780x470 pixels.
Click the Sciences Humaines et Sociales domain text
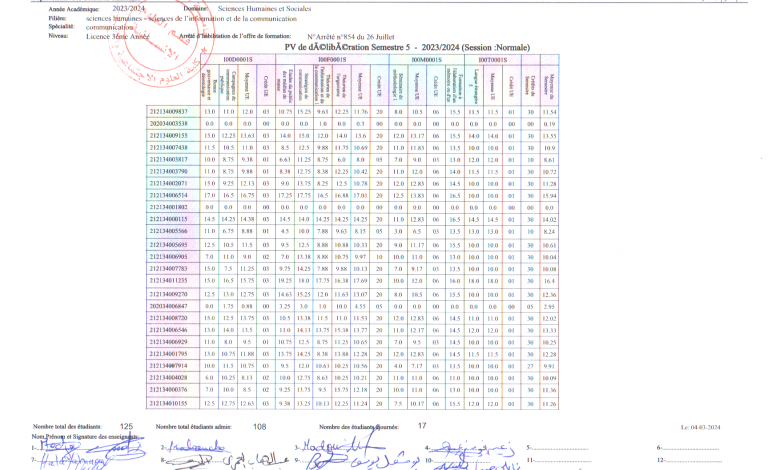[x=249, y=6]
